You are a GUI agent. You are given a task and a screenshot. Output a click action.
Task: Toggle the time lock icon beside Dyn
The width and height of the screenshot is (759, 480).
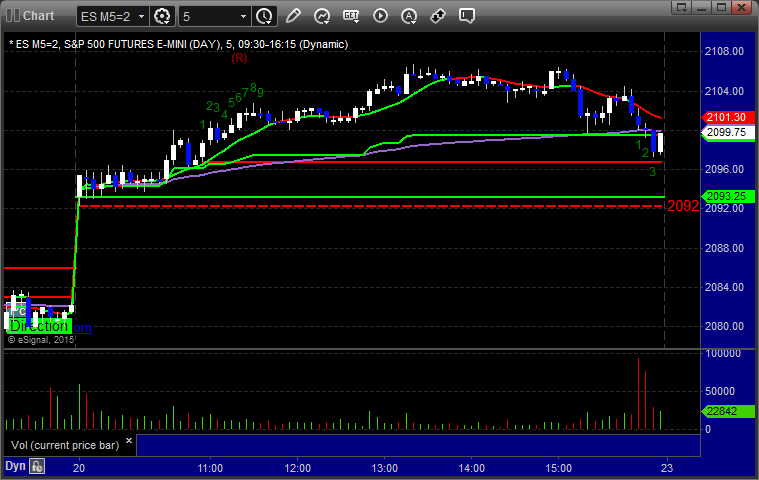pos(37,466)
